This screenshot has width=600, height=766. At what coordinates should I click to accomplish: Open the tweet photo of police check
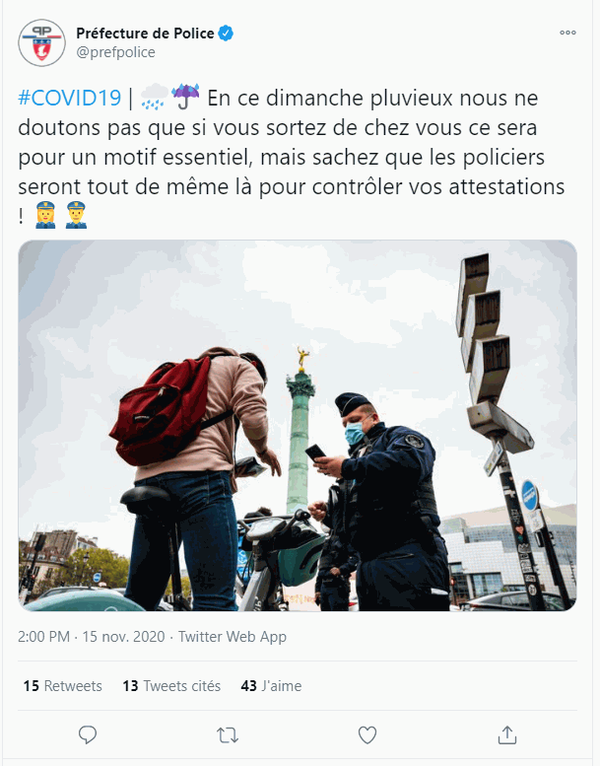pyautogui.click(x=298, y=426)
